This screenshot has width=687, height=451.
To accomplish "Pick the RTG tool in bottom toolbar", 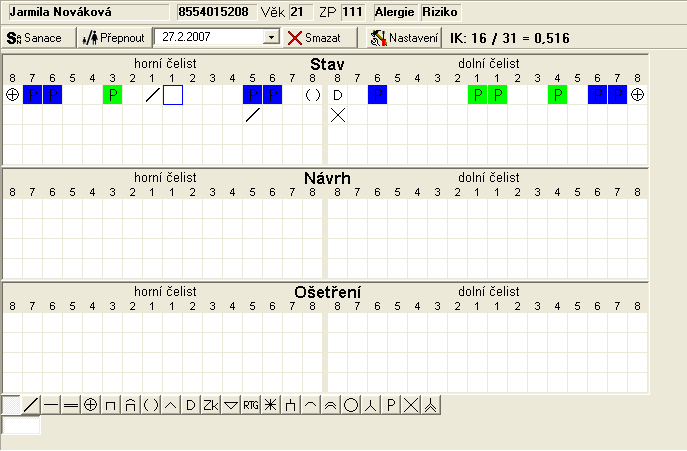I will pos(250,405).
